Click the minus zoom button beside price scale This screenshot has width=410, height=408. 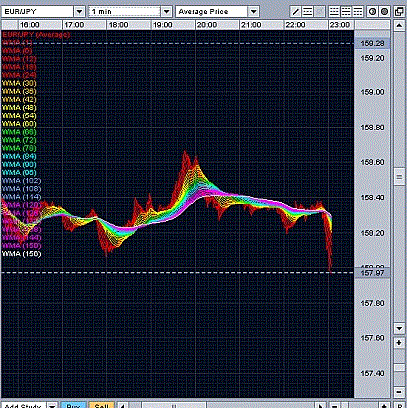[x=399, y=391]
